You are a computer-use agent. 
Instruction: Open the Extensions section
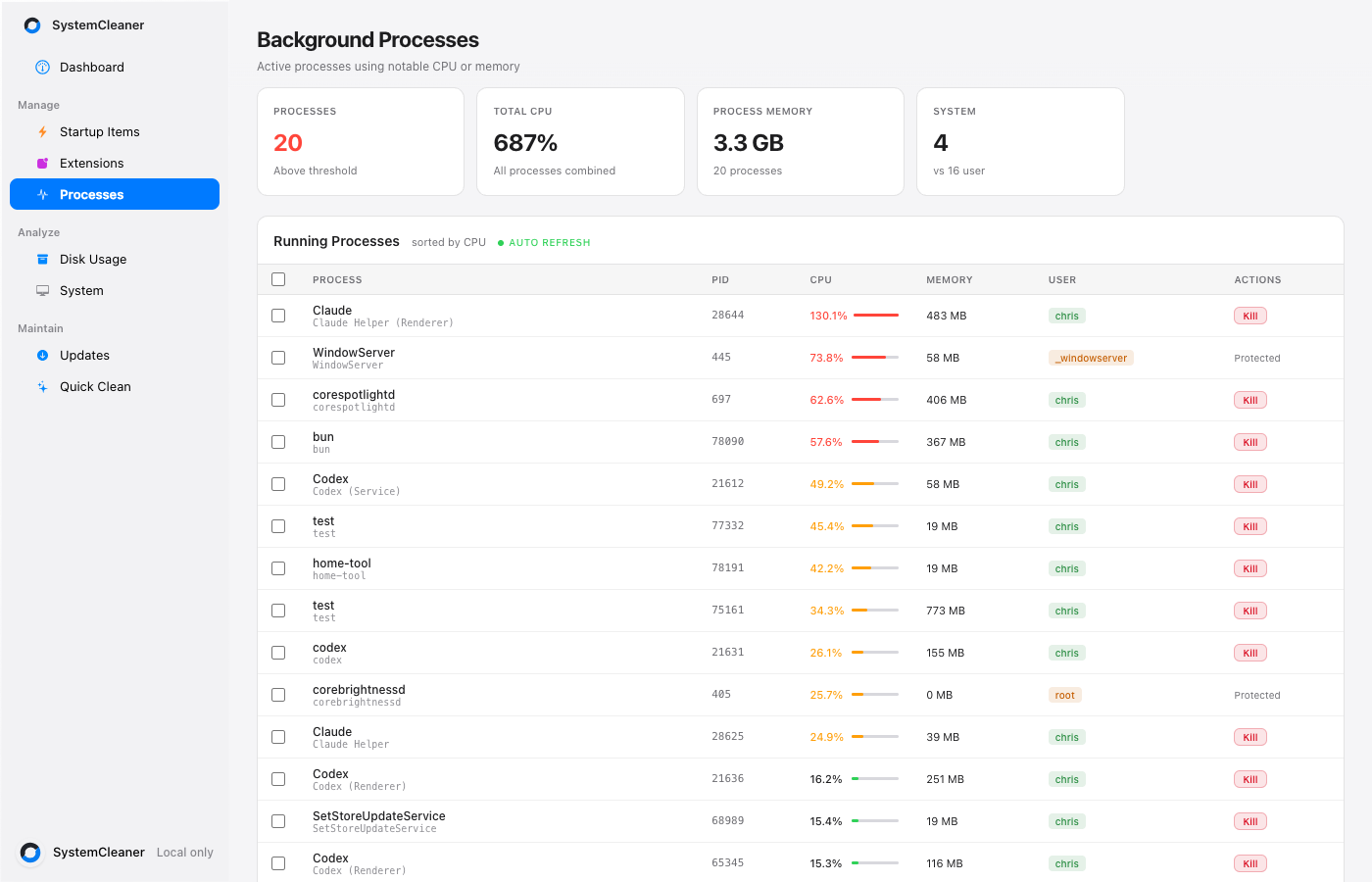coord(115,164)
